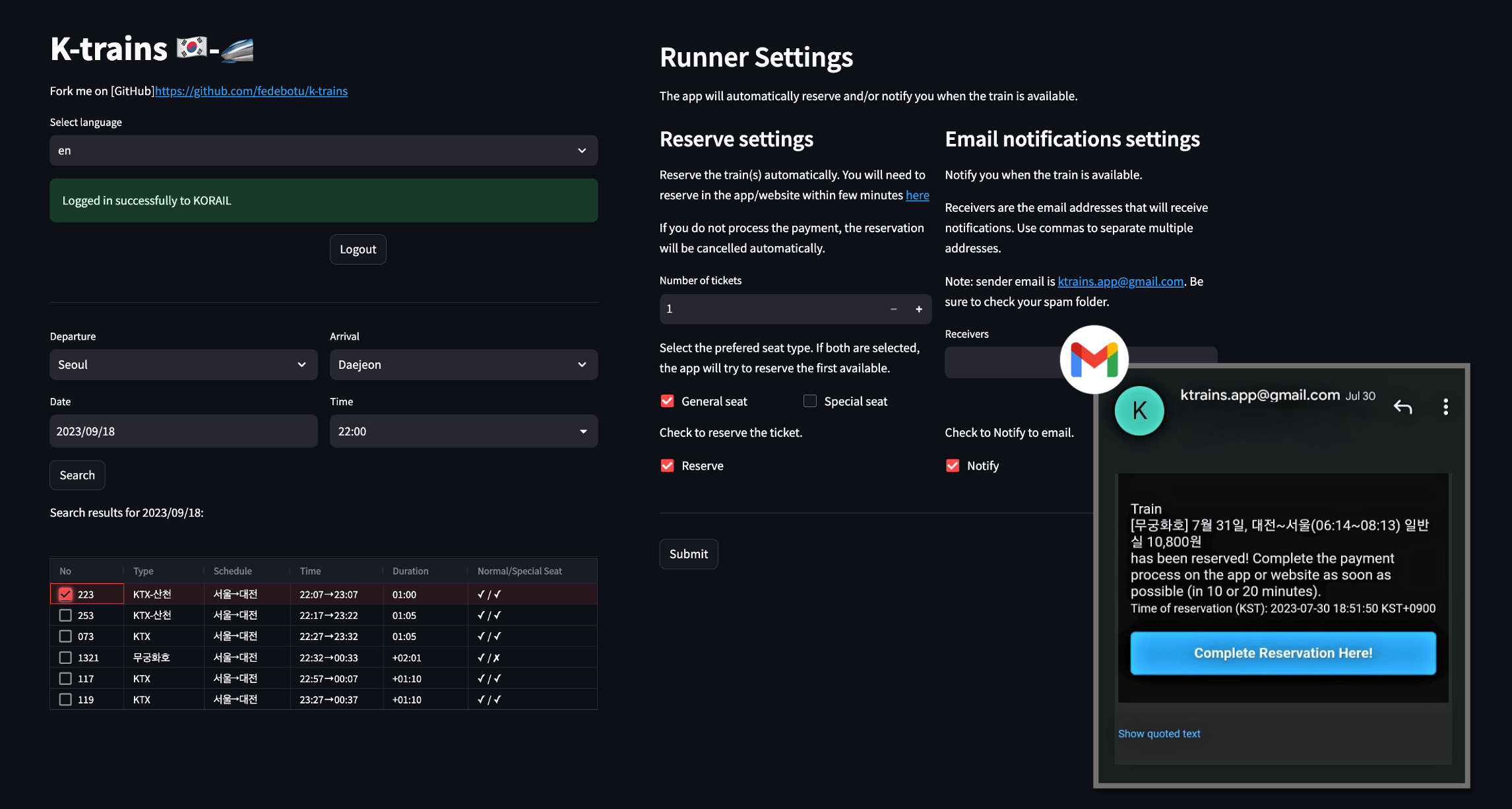Click the Date field 2023/09/18
The image size is (1512, 809).
tap(183, 432)
